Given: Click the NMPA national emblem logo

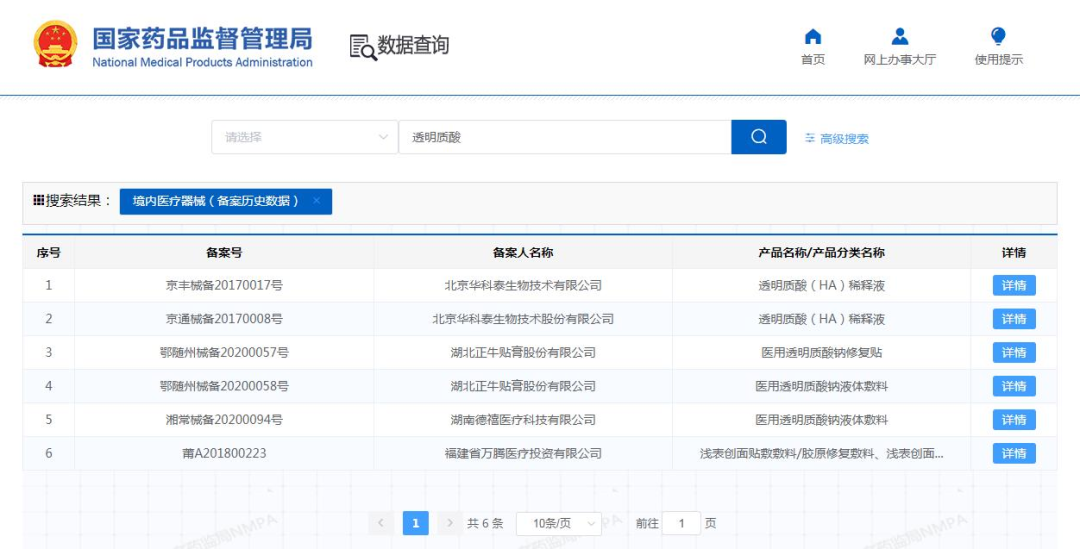Looking at the screenshot, I should [55, 44].
